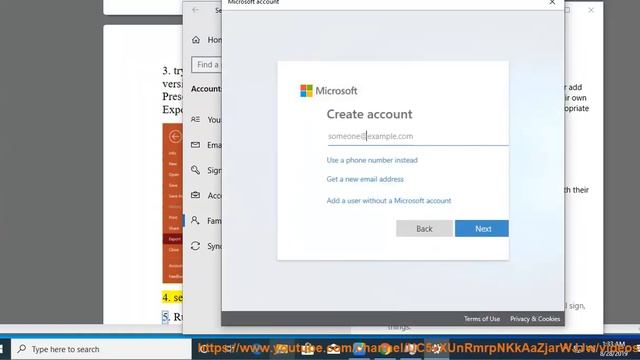Click the taskbar clock and date

click(613, 349)
